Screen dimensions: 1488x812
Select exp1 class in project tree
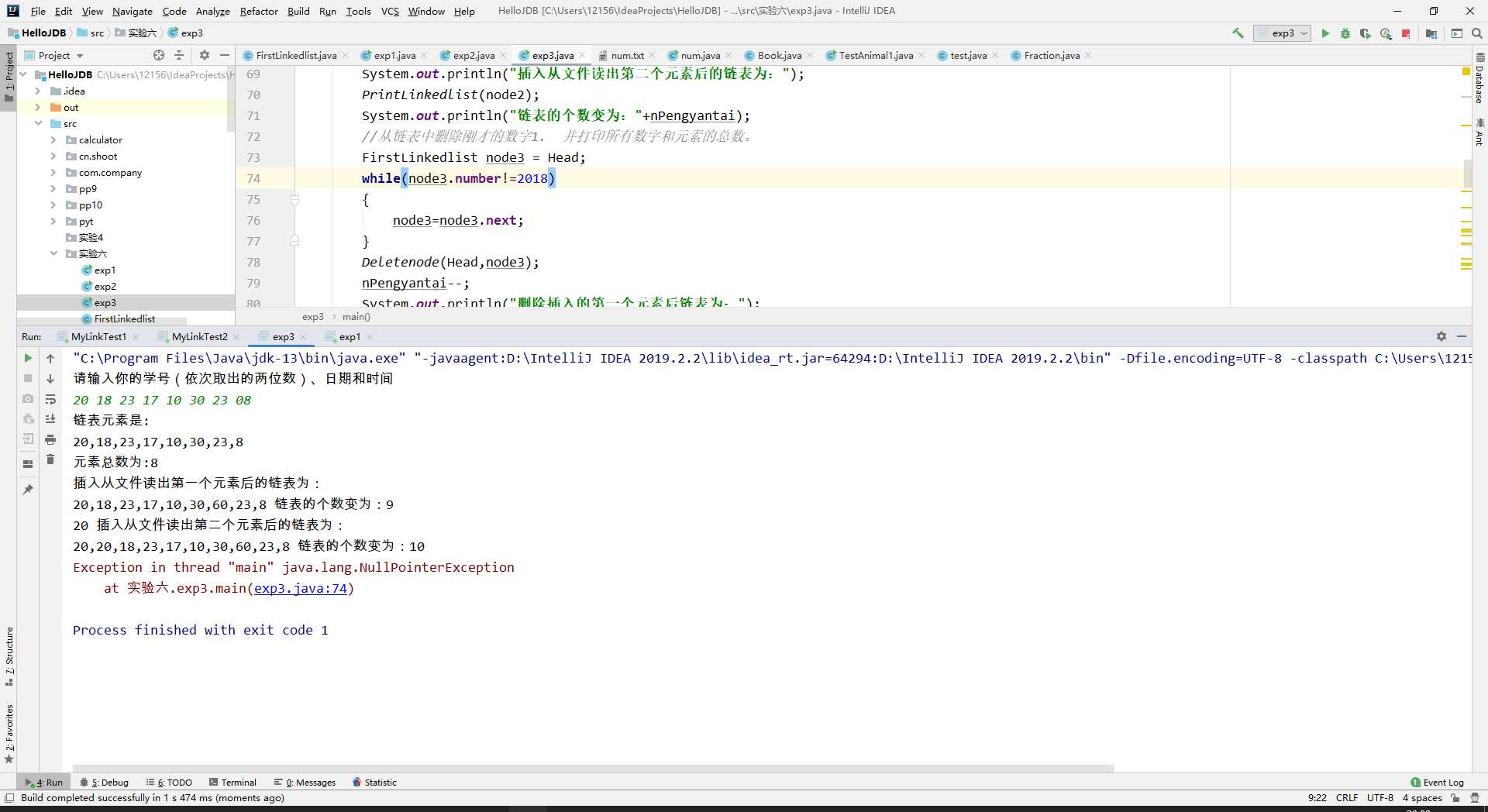pos(105,270)
